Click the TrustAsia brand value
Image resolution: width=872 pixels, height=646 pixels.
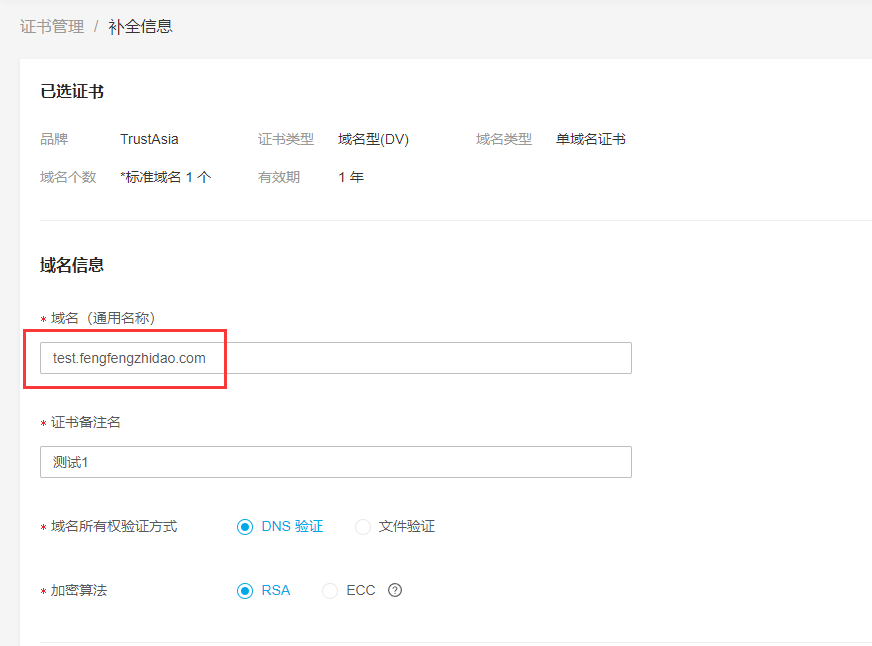149,139
